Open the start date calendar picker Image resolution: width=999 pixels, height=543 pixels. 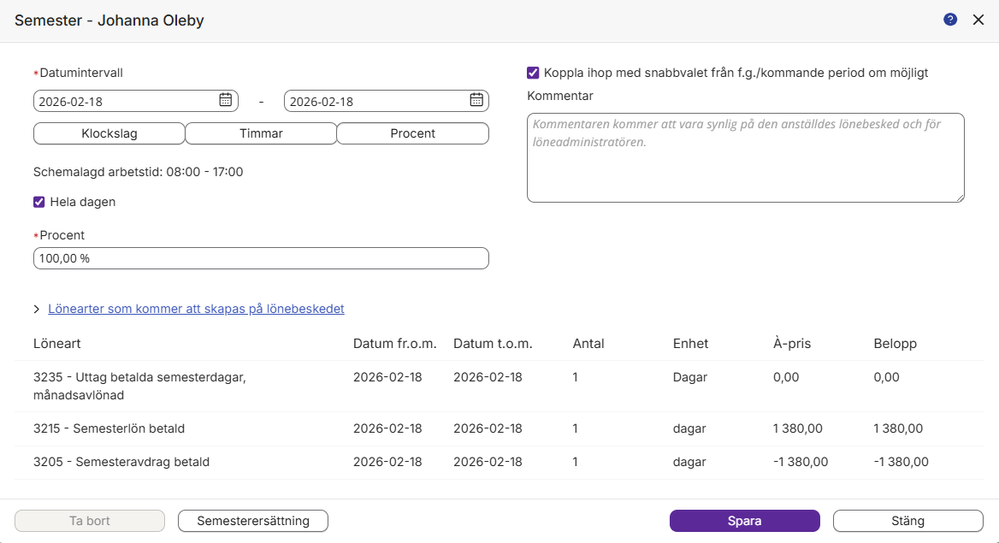pos(226,100)
